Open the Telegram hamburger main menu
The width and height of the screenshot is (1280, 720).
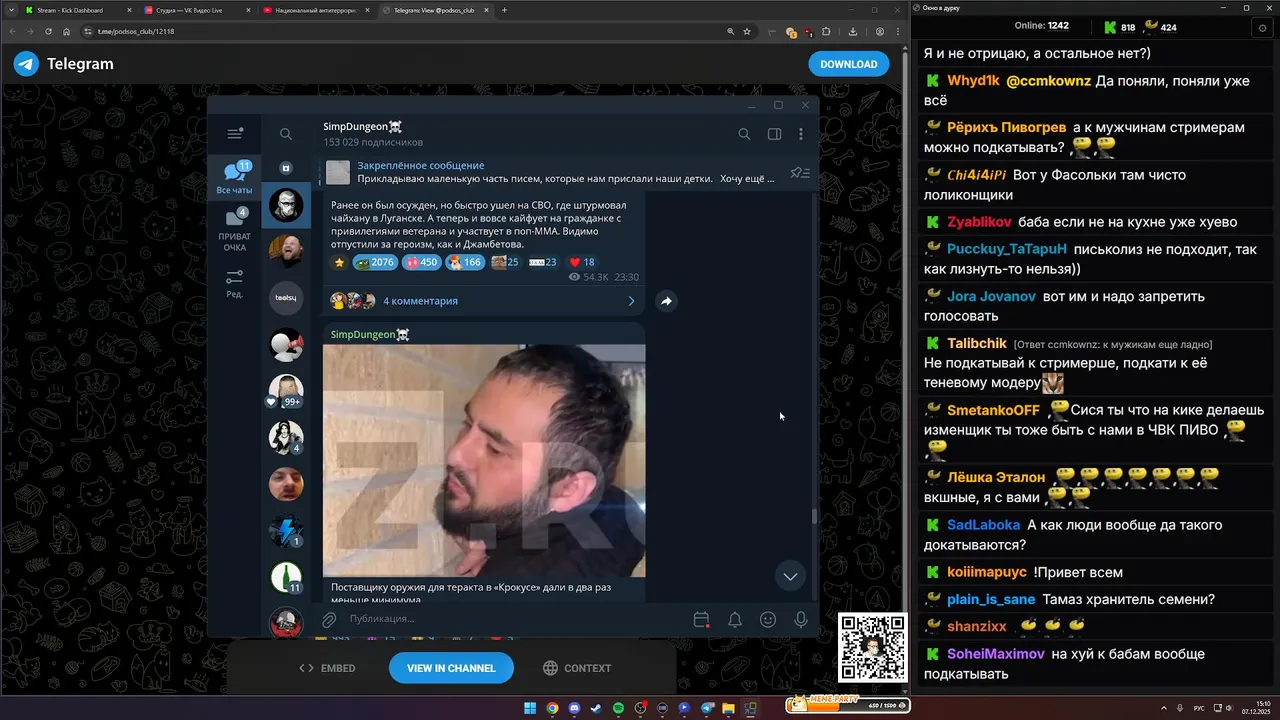[x=235, y=134]
